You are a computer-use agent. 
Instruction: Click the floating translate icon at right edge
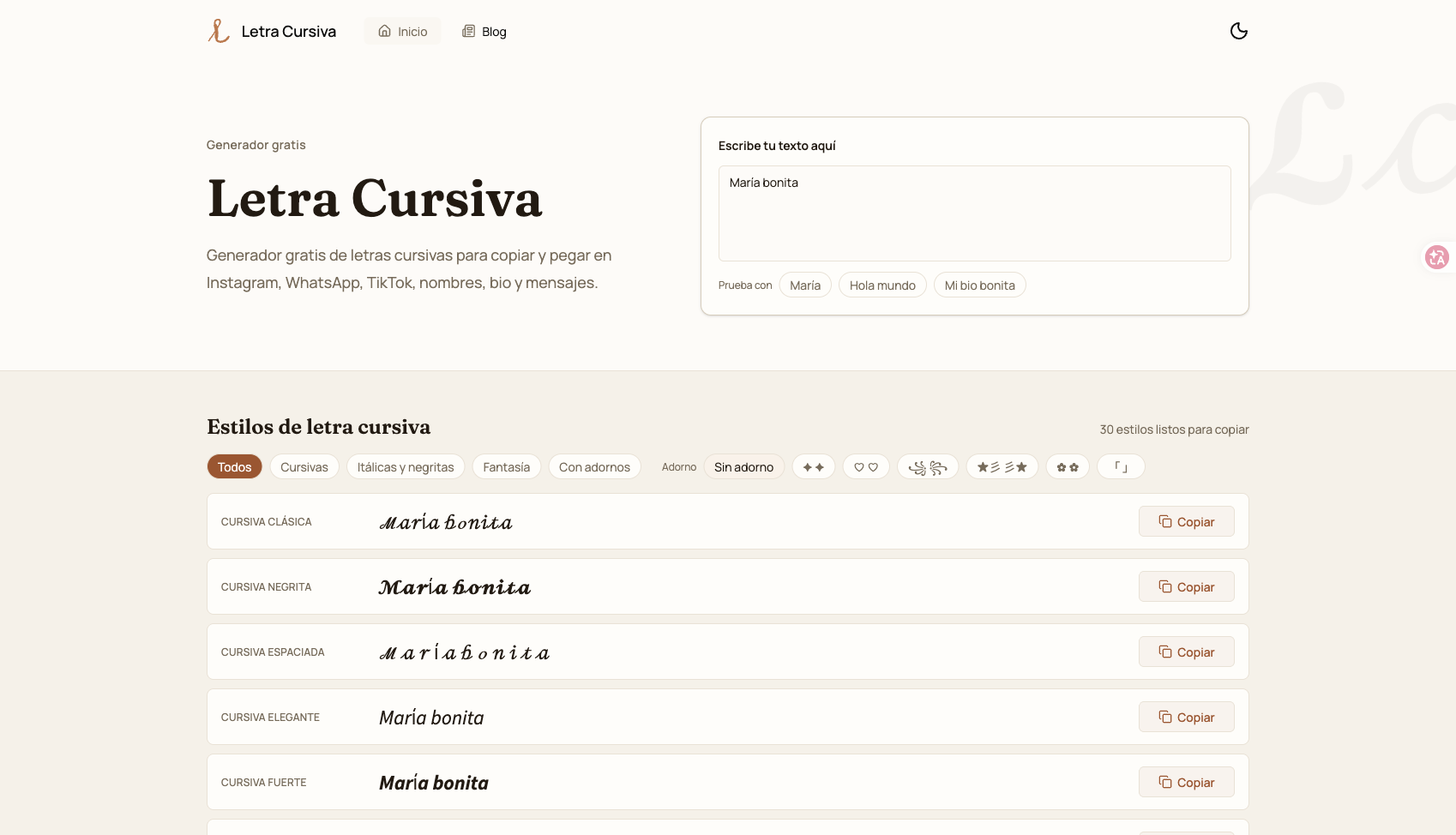(x=1436, y=257)
